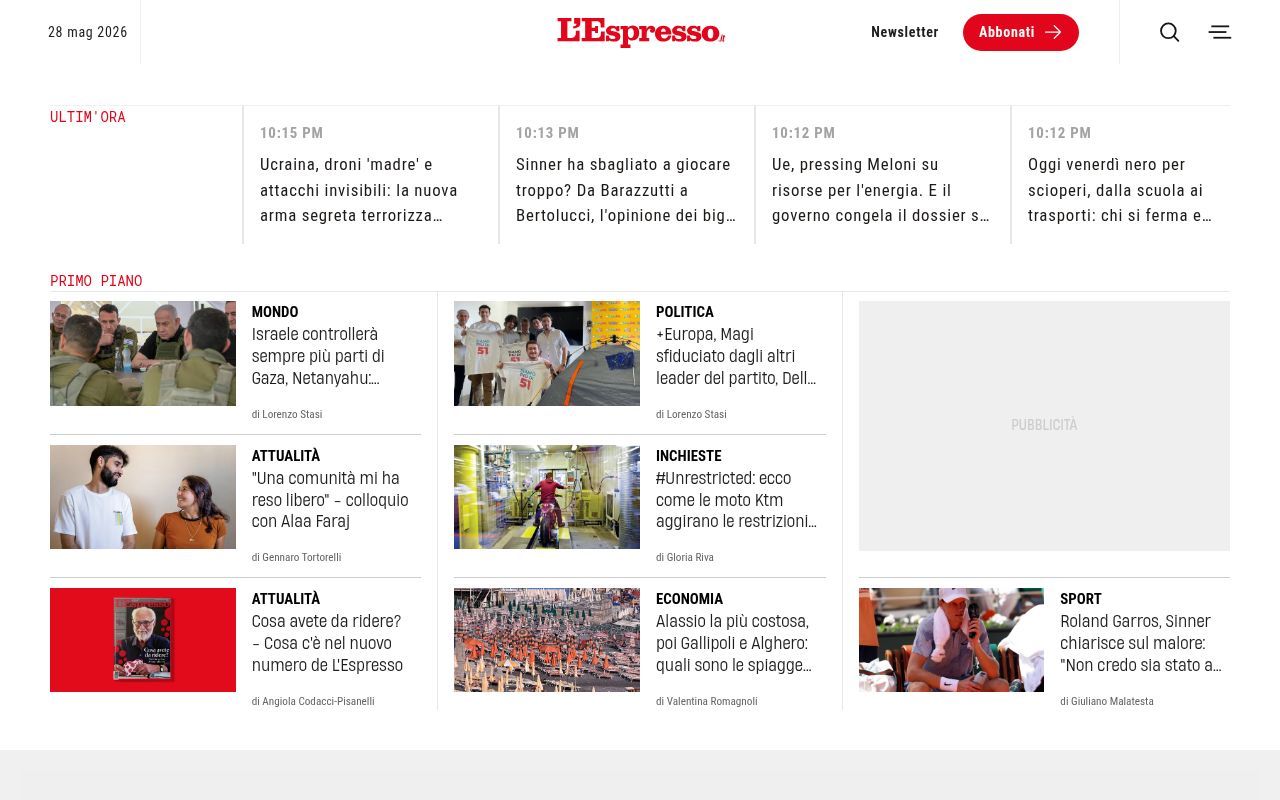Click the red magazine cover thumbnail
Image resolution: width=1280 pixels, height=800 pixels.
(x=143, y=640)
